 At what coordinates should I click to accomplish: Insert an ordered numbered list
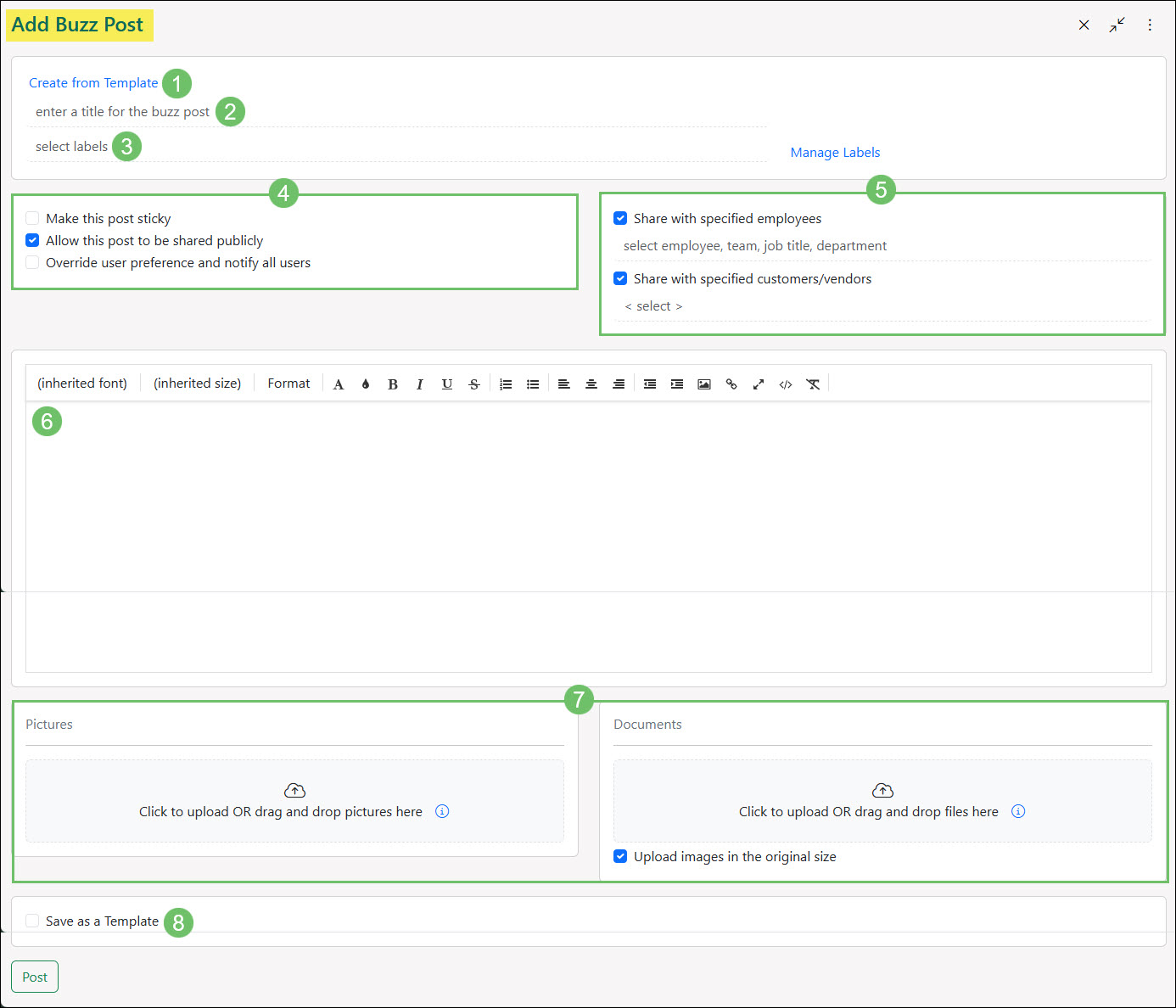pos(506,384)
